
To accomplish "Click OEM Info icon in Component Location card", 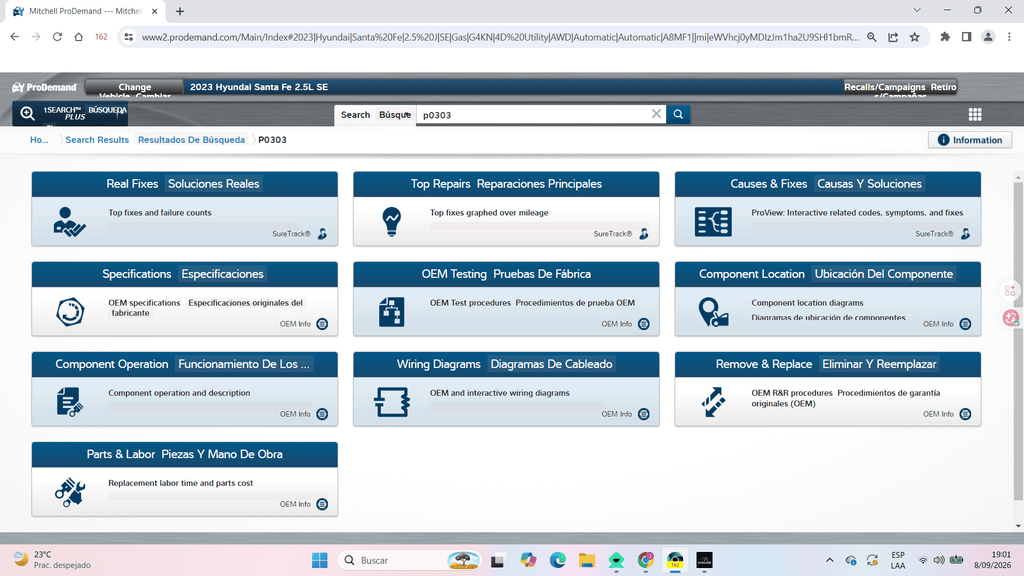I will 965,324.
